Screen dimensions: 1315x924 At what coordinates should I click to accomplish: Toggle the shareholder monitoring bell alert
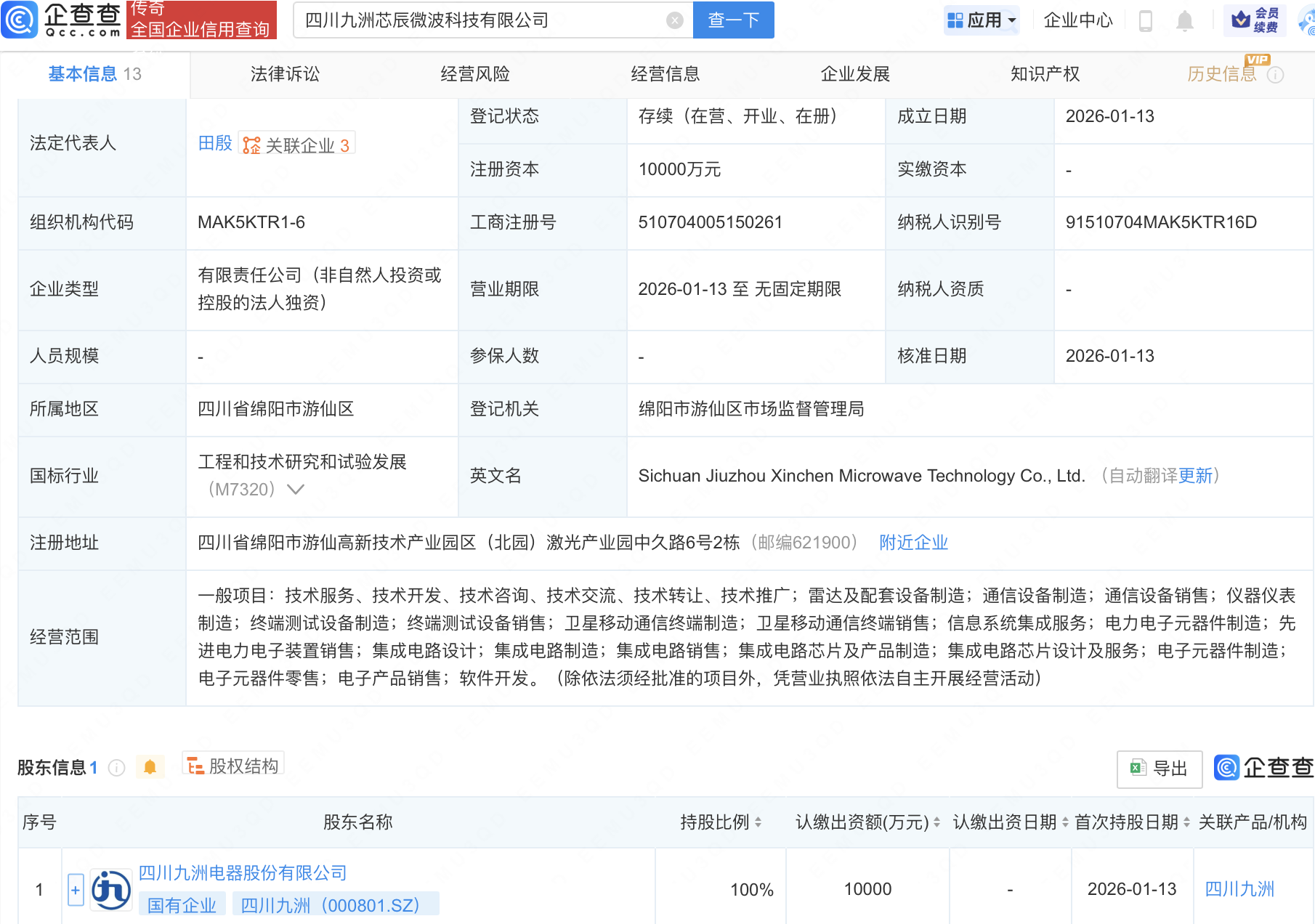[150, 767]
